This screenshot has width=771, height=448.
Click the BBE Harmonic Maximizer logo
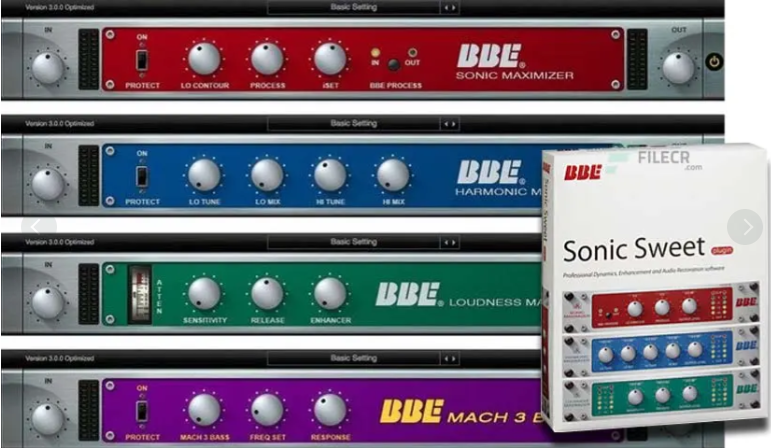point(498,179)
